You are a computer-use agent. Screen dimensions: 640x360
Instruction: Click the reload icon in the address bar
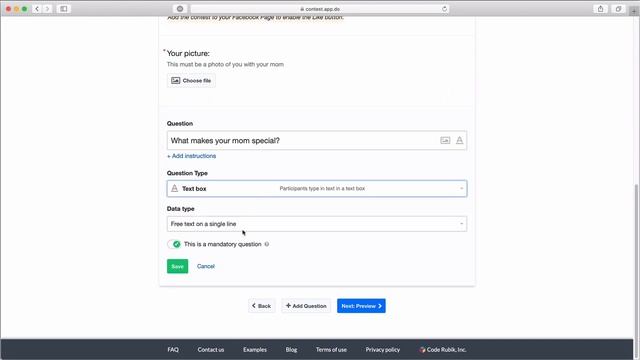click(444, 9)
